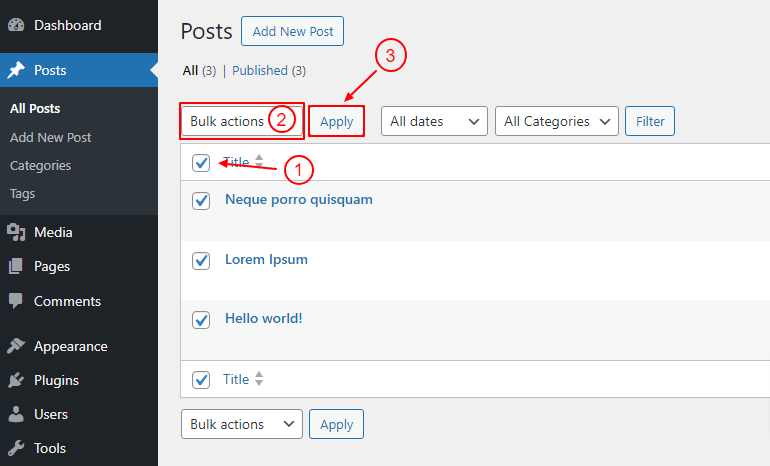This screenshot has height=466, width=770.
Task: Toggle the Lorem Ipsum post checkbox
Action: point(201,261)
